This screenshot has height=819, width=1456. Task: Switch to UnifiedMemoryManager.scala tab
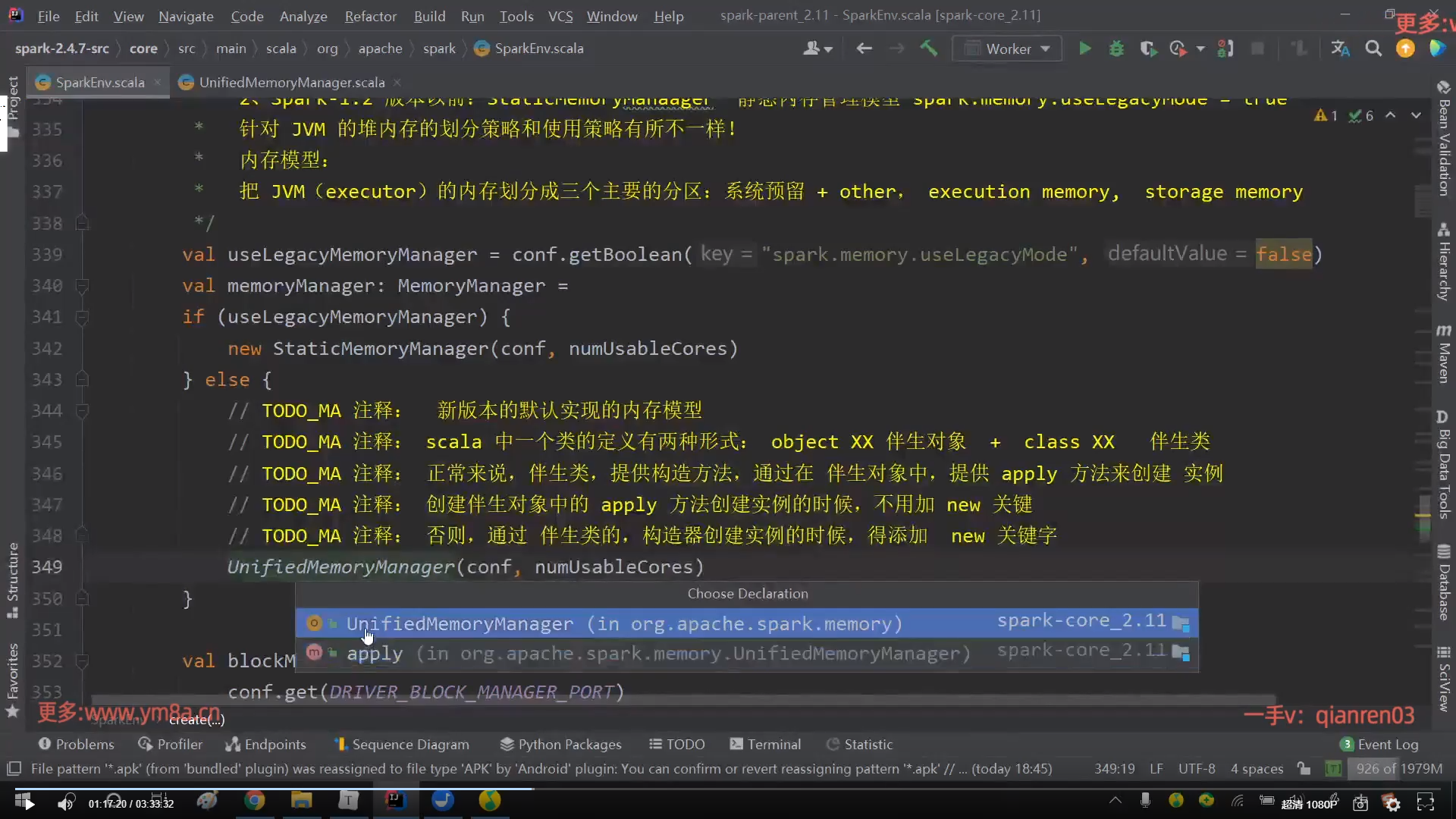click(x=291, y=83)
